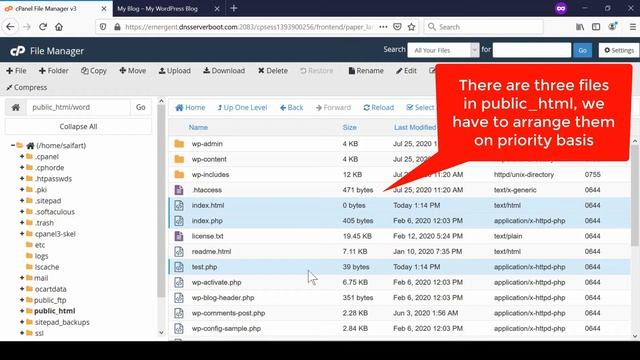The image size is (640, 360).
Task: Navigate Back in the file pane
Action: pos(291,108)
